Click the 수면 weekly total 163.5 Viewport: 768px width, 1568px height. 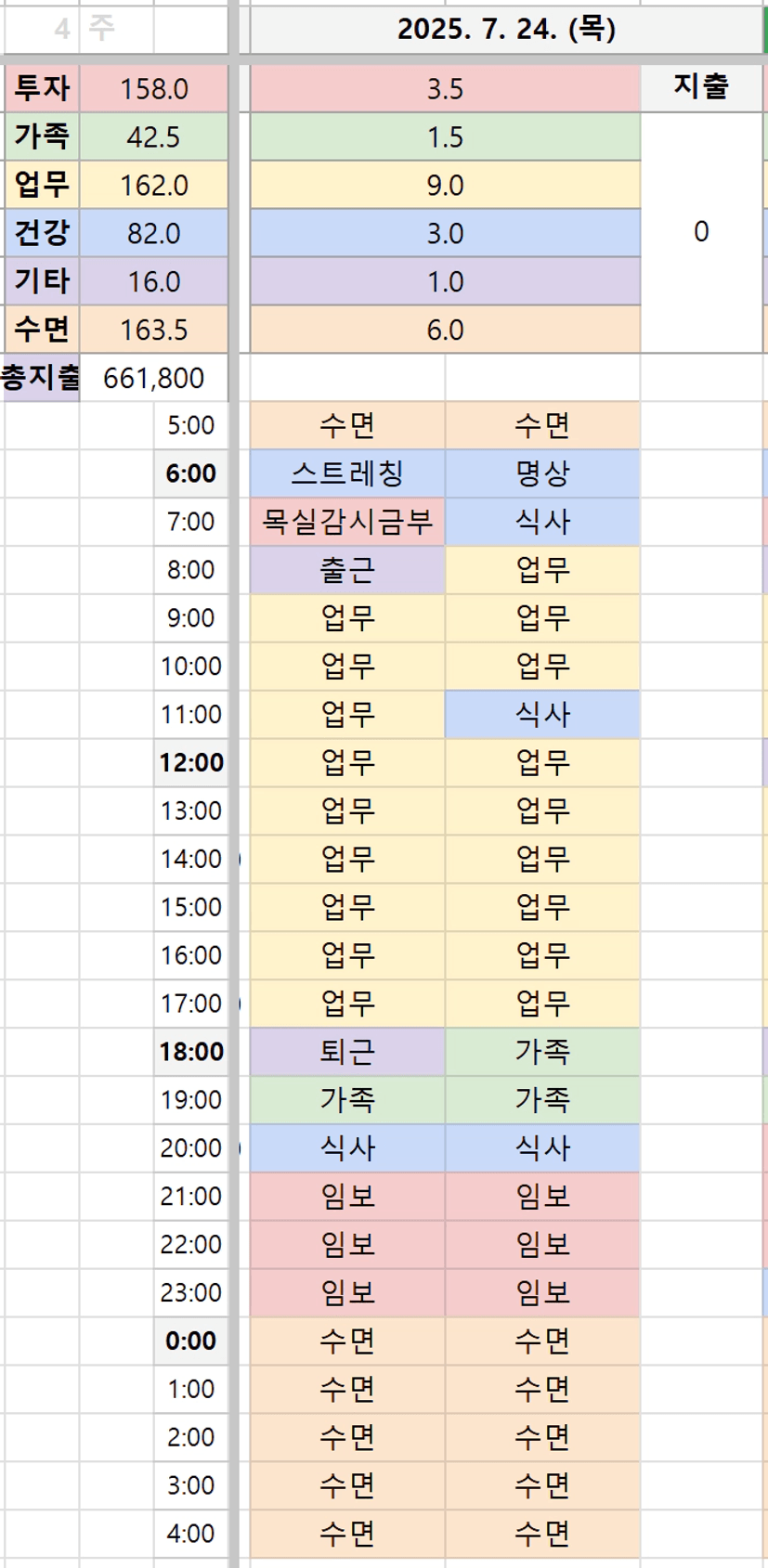[x=153, y=330]
